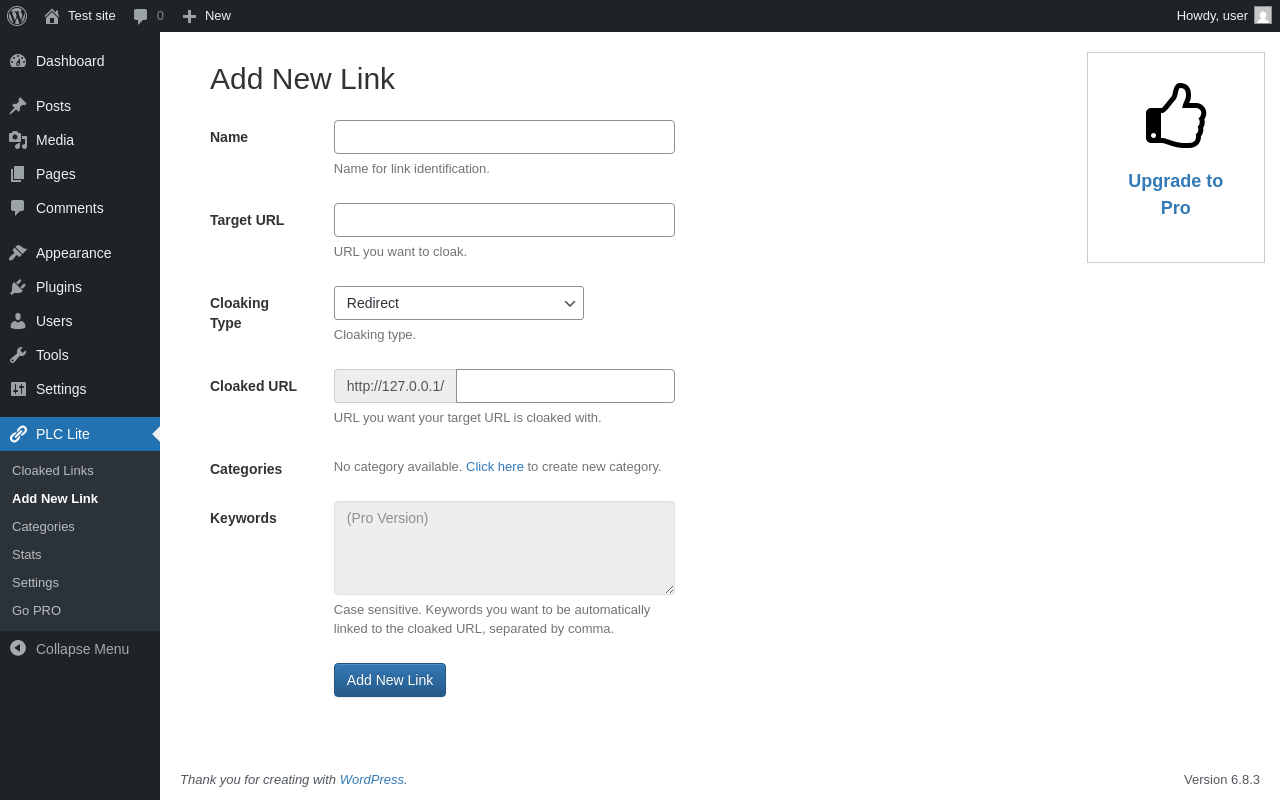
Task: Click the Plugins plug icon
Action: click(x=18, y=287)
